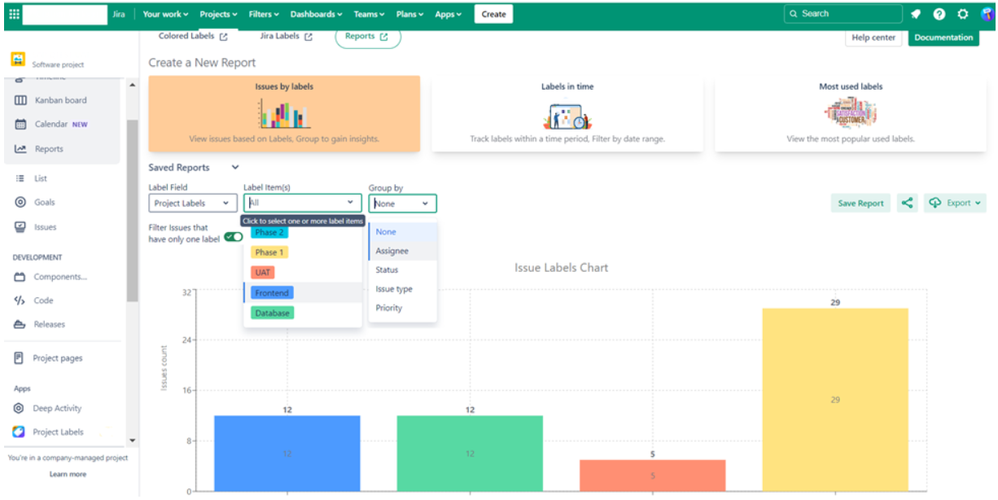Screen dimensions: 998x500
Task: Click the sidebar scroll down arrow
Action: pyautogui.click(x=132, y=440)
